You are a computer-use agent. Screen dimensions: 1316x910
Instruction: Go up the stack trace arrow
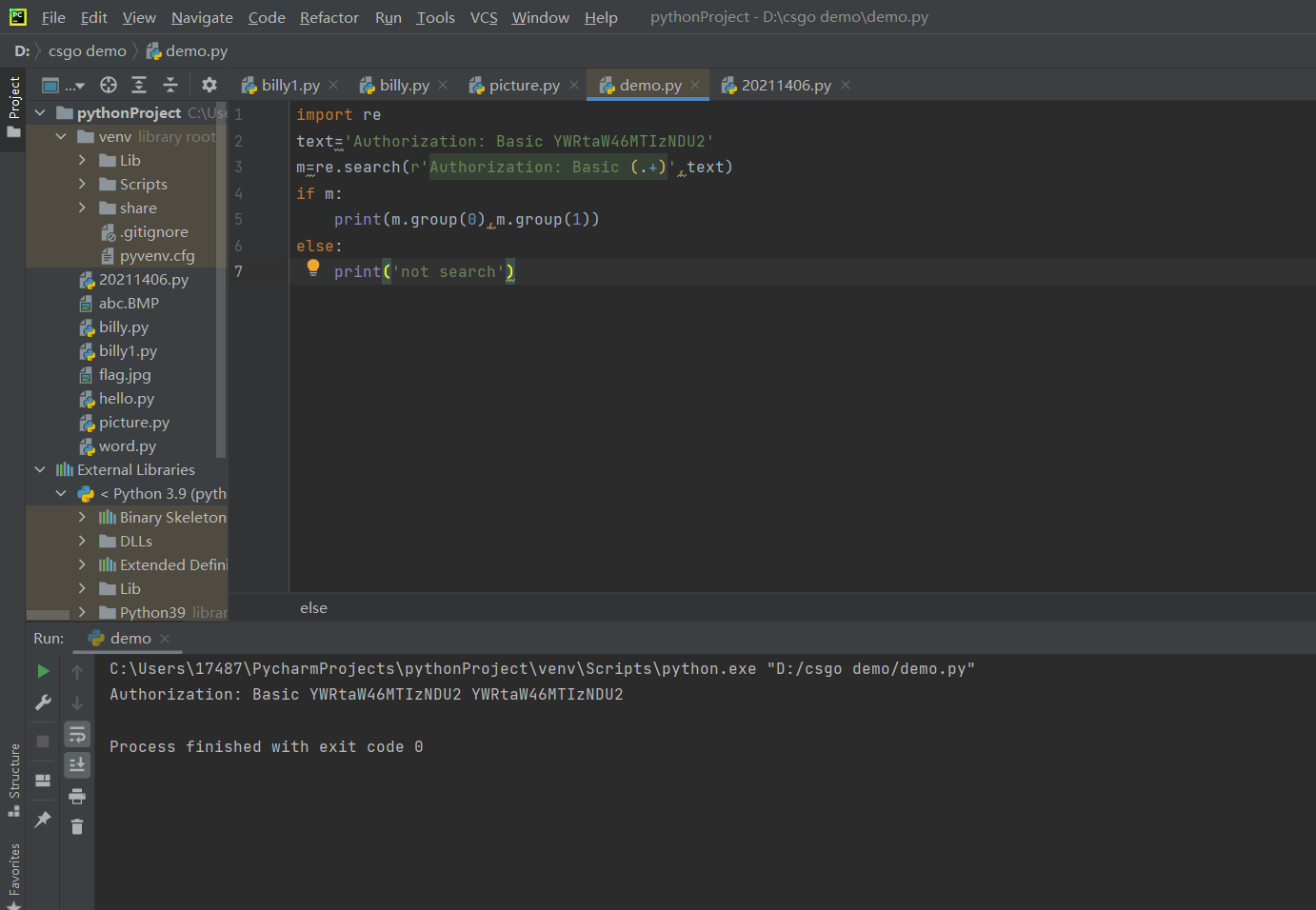[77, 671]
